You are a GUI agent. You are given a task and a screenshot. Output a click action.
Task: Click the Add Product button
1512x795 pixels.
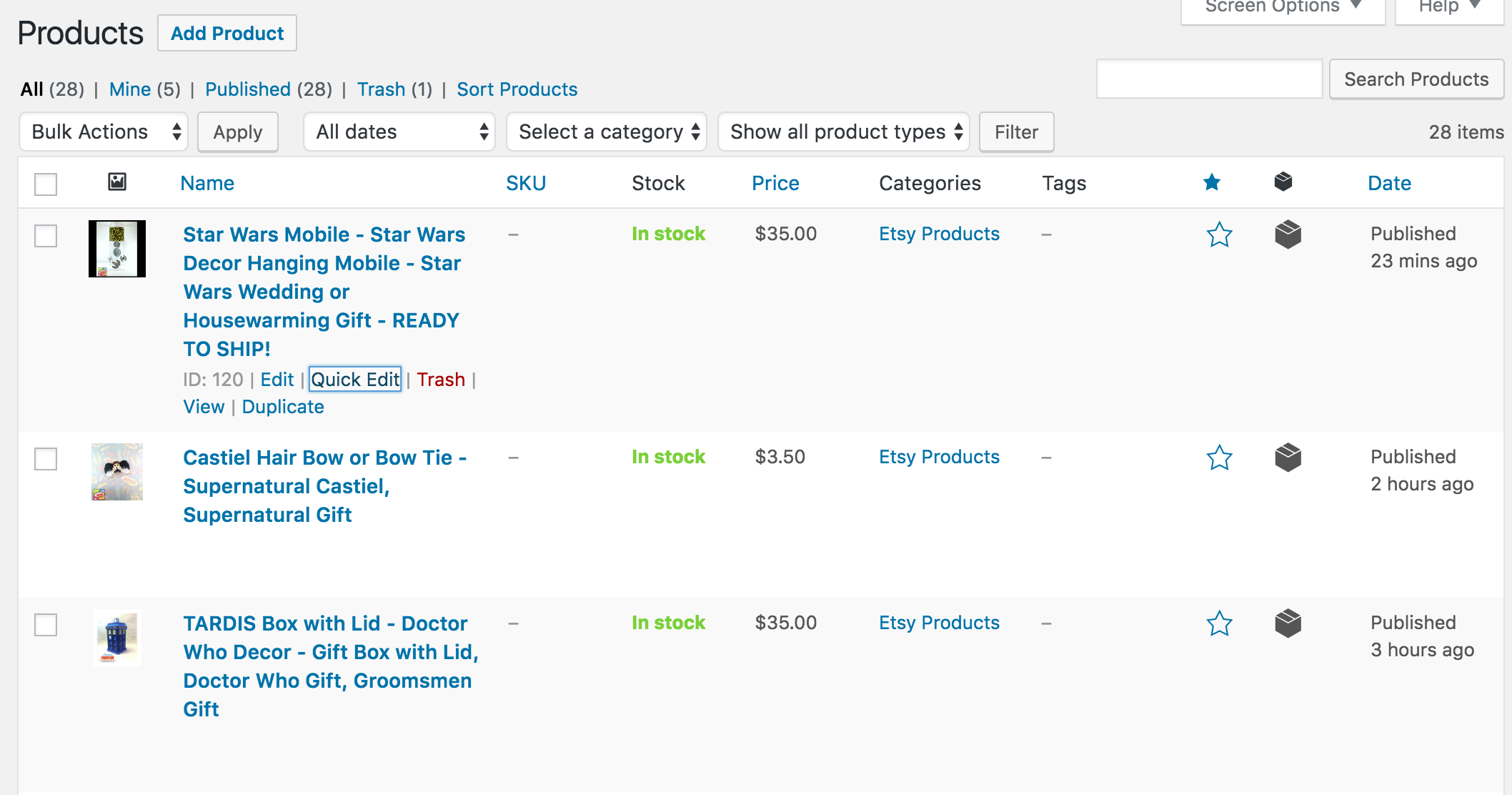[227, 34]
